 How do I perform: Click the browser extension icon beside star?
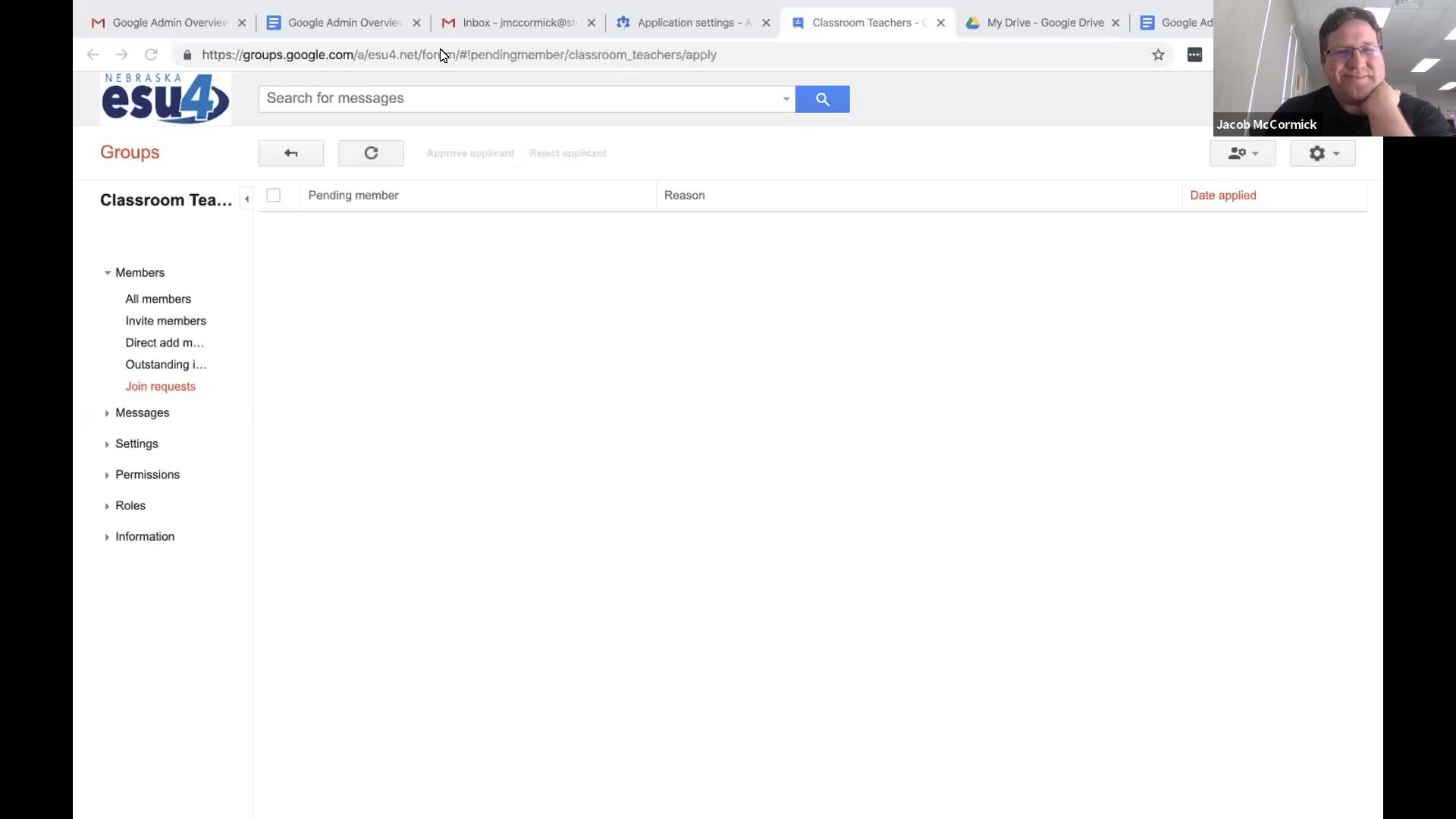tap(1194, 55)
